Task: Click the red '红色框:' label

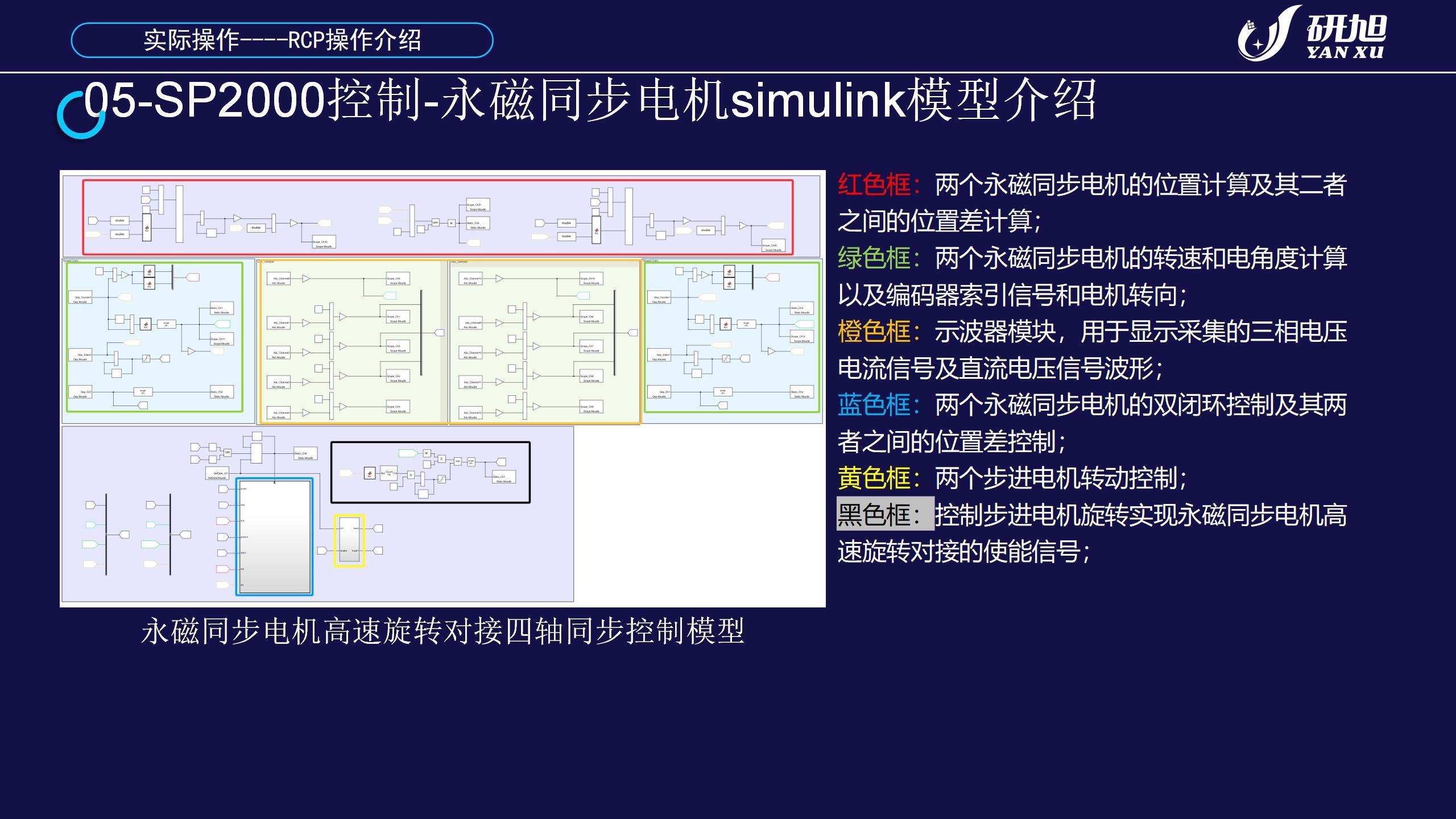Action: pyautogui.click(x=879, y=185)
